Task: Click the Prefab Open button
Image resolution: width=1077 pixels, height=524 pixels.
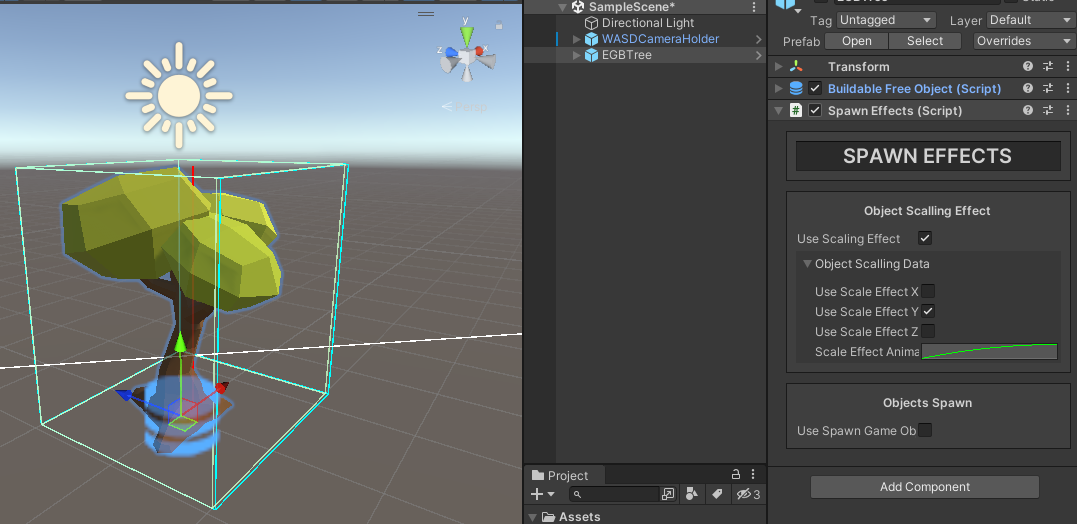Action: point(857,41)
